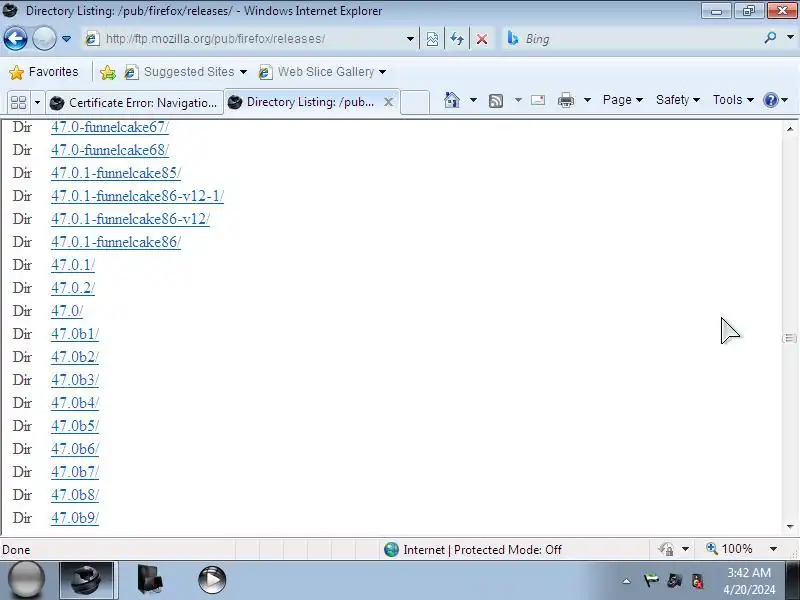
Task: Open the 47.0b4/ directory link
Action: tap(75, 403)
